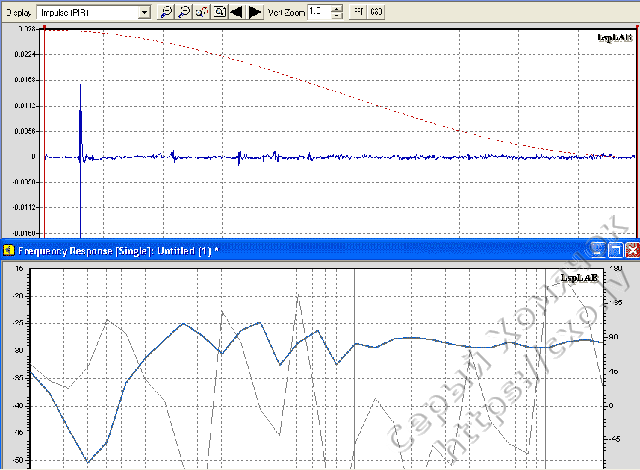Click the Vert Zoom value field
The image size is (640, 470).
click(317, 12)
